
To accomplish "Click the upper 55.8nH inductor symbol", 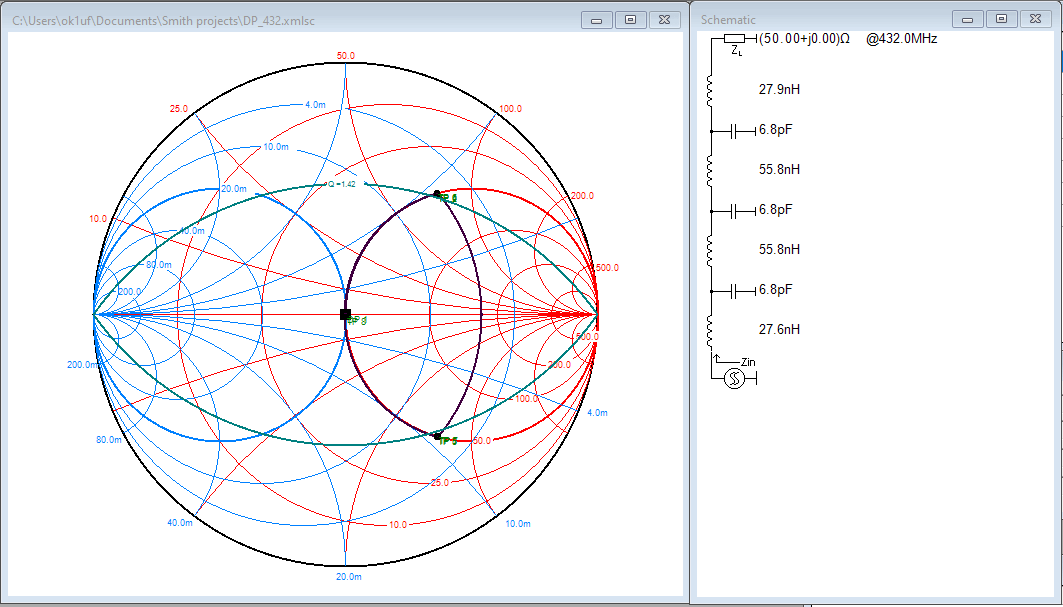I will (x=711, y=171).
